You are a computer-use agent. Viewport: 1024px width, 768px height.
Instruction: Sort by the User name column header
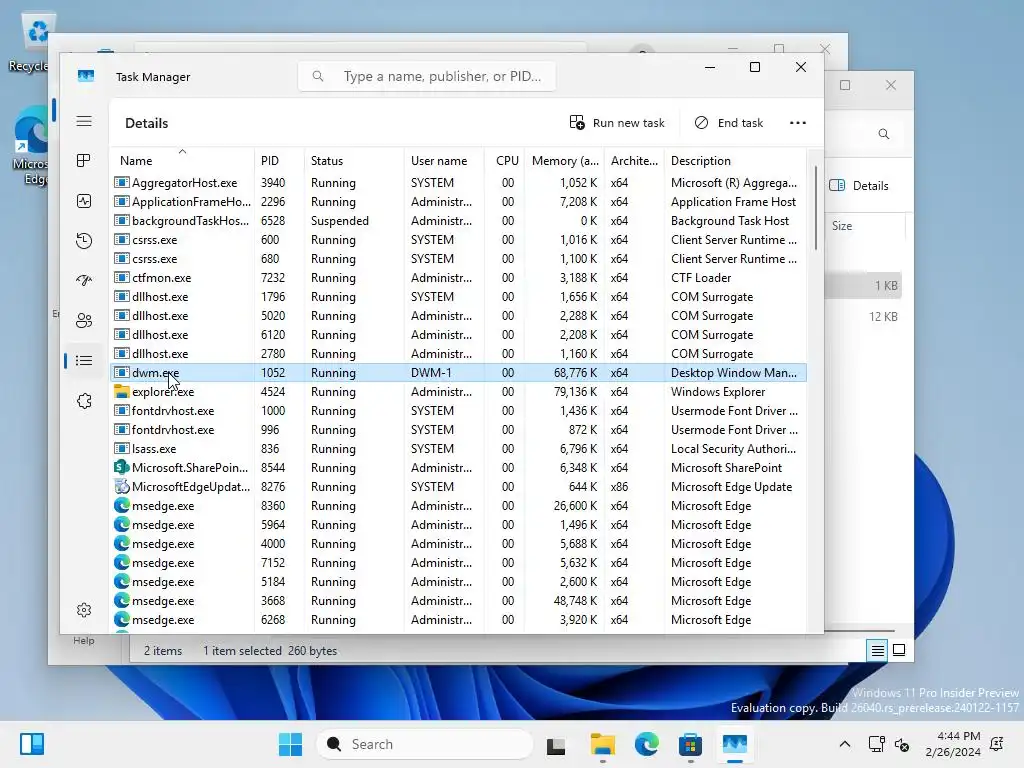[443, 161]
